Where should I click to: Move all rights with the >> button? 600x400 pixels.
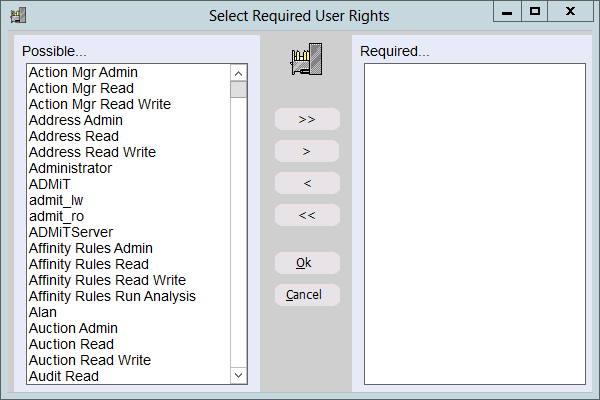click(307, 119)
